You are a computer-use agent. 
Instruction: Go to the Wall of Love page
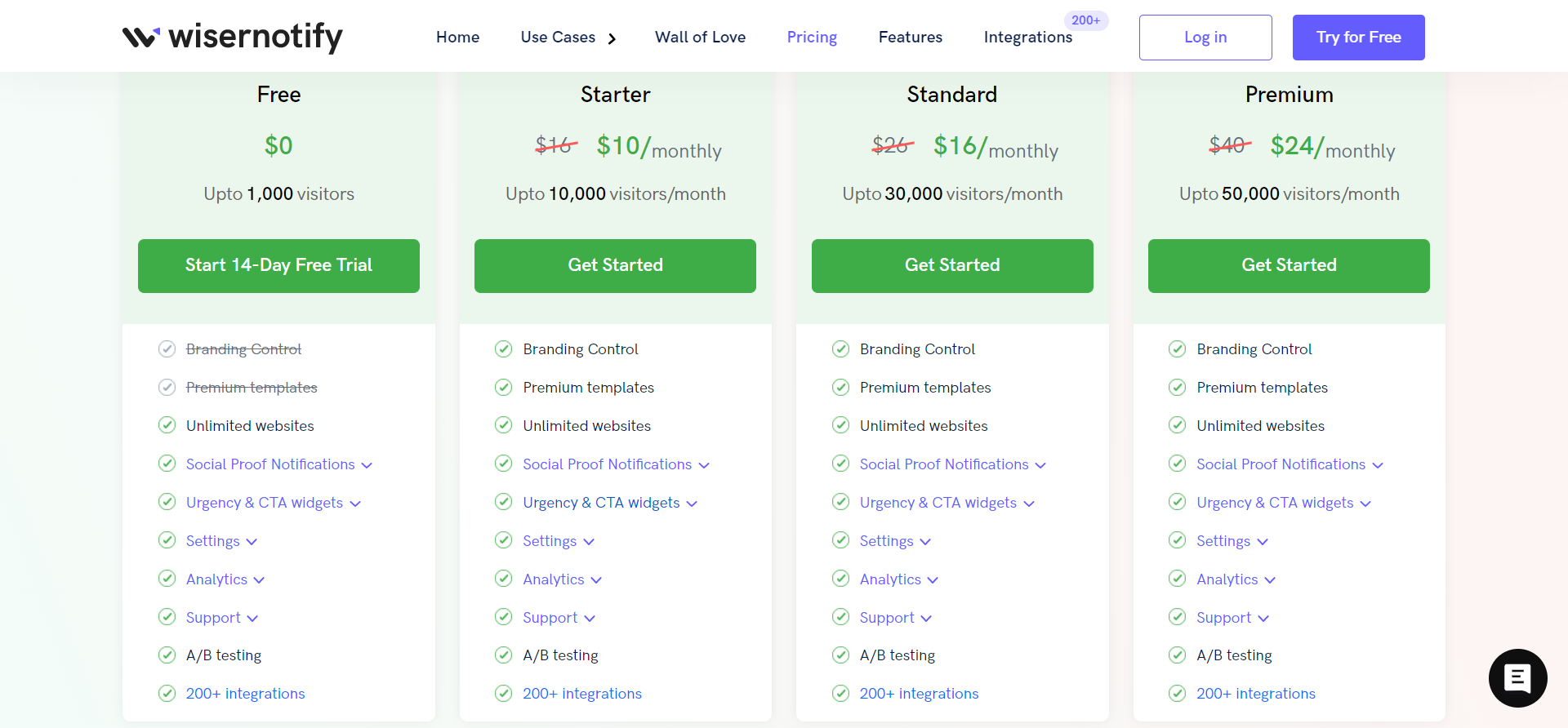click(x=700, y=38)
